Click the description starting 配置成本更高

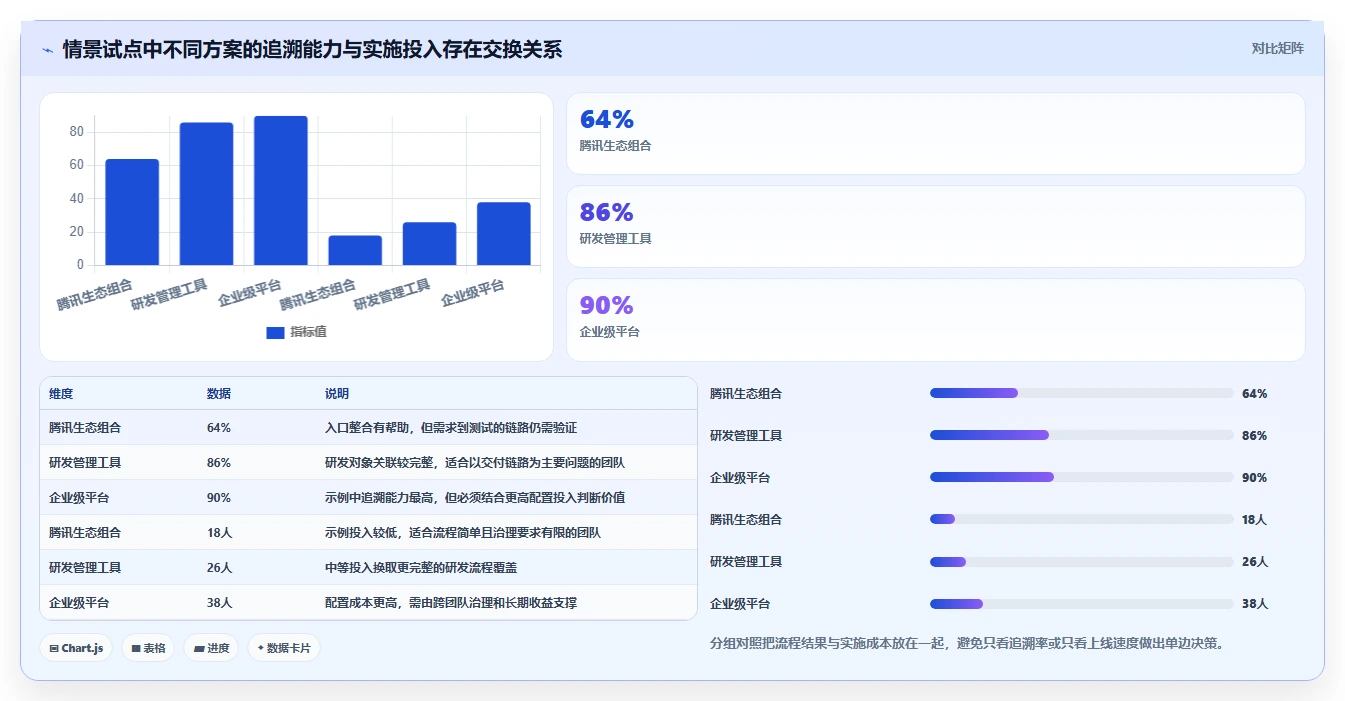pyautogui.click(x=451, y=603)
